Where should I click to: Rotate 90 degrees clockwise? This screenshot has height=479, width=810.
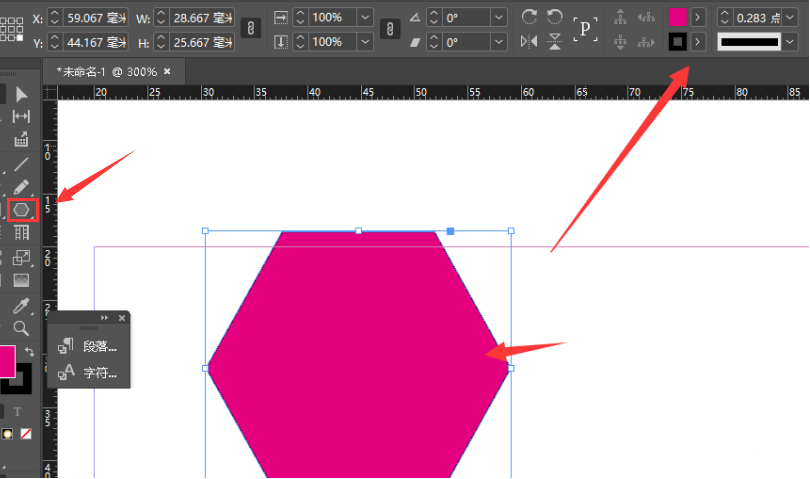click(529, 17)
